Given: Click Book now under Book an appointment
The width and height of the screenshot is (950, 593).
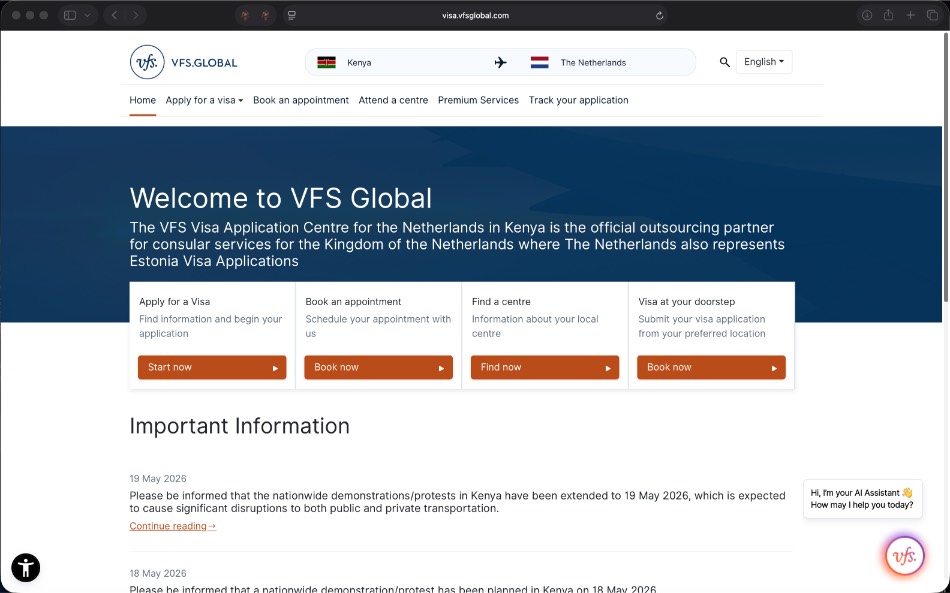Looking at the screenshot, I should pyautogui.click(x=378, y=367).
